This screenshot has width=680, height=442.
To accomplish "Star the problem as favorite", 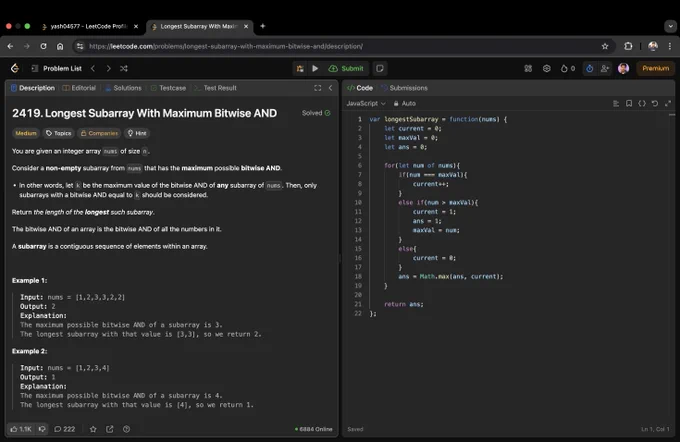I will (93, 429).
